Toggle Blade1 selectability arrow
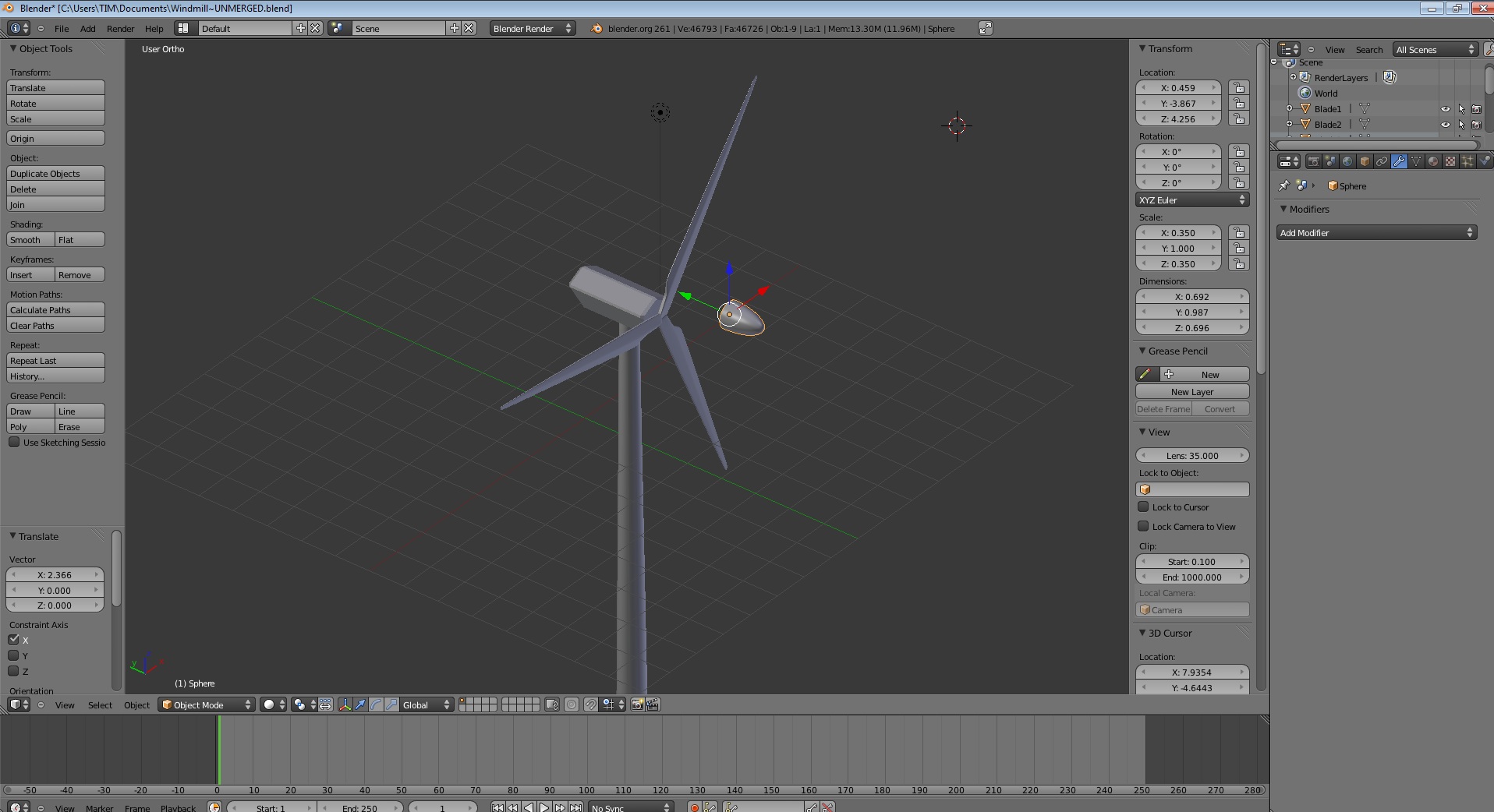This screenshot has height=812, width=1494. coord(1461,109)
